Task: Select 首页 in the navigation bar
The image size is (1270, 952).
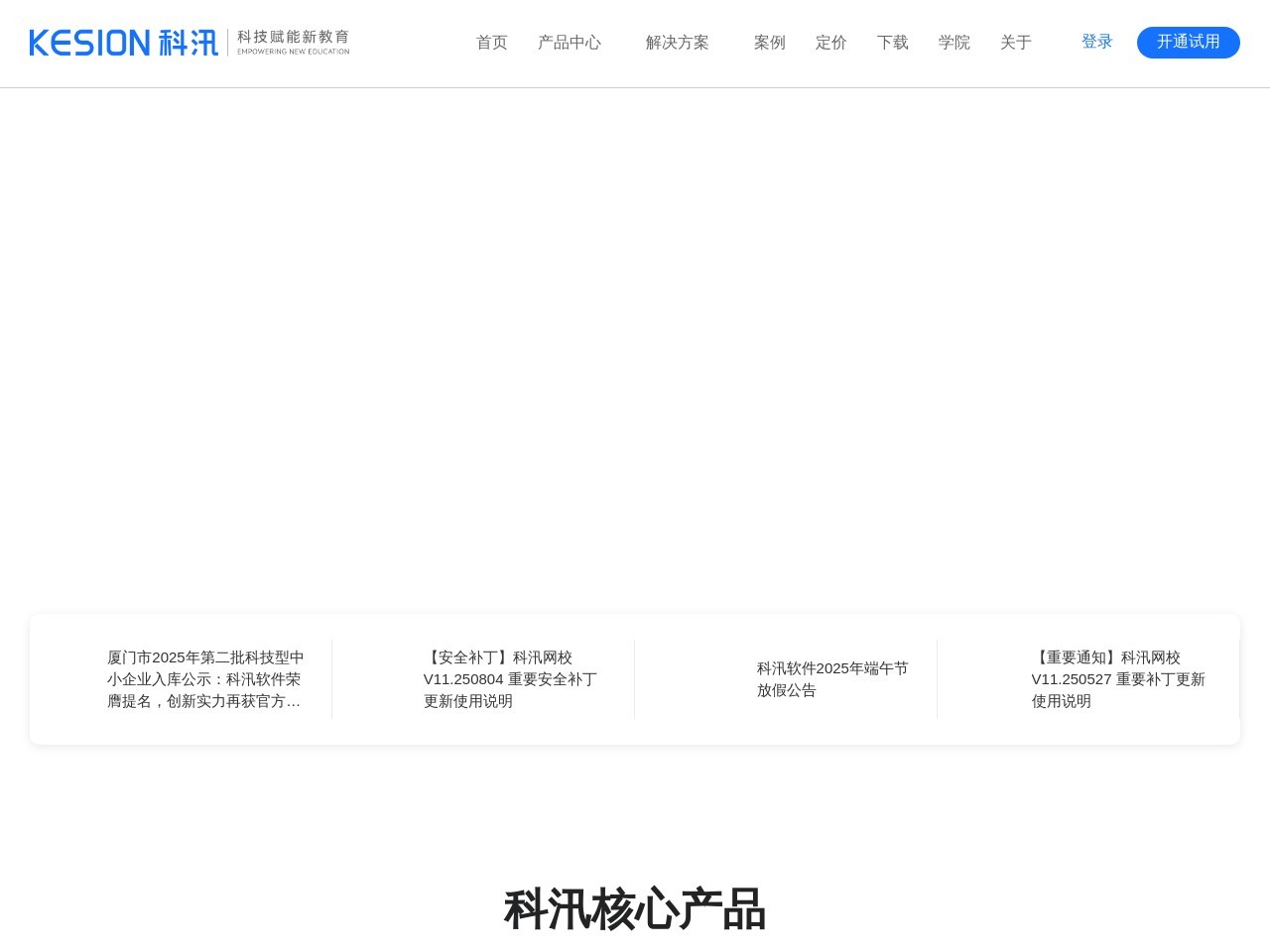Action: point(491,43)
